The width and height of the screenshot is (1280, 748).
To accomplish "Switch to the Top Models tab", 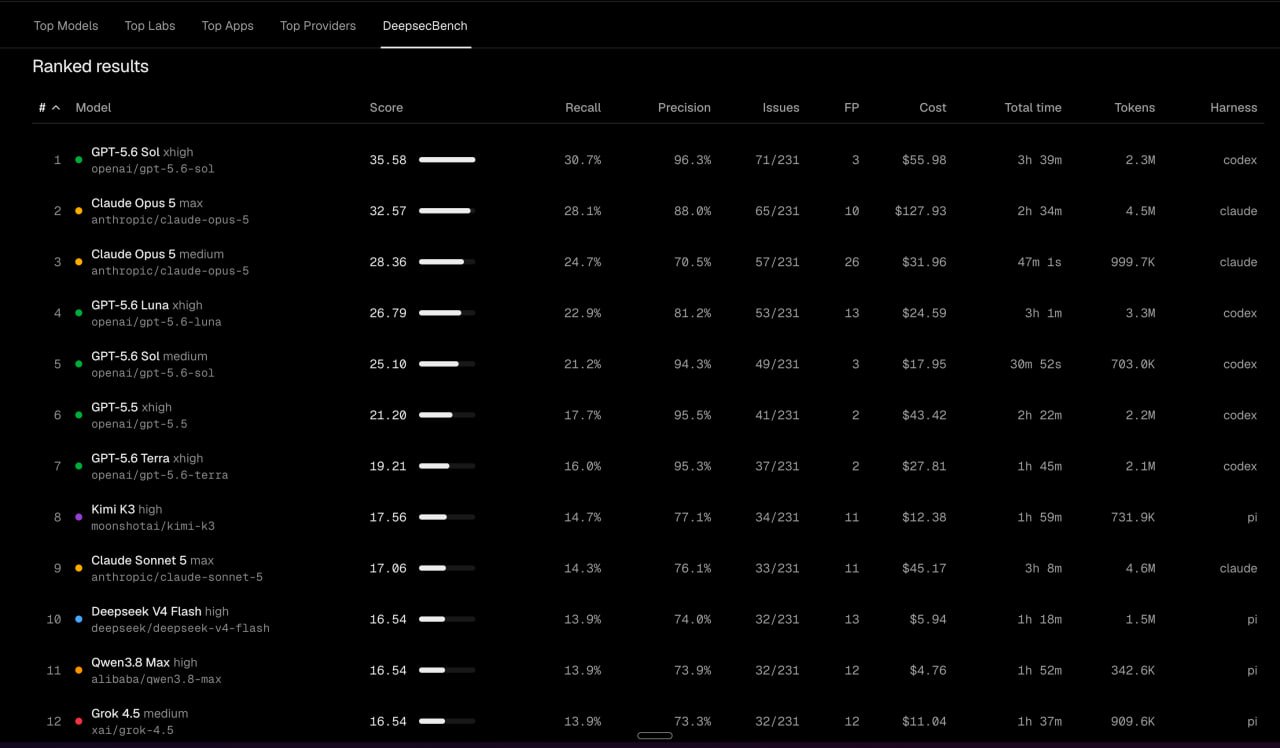I will click(x=66, y=26).
